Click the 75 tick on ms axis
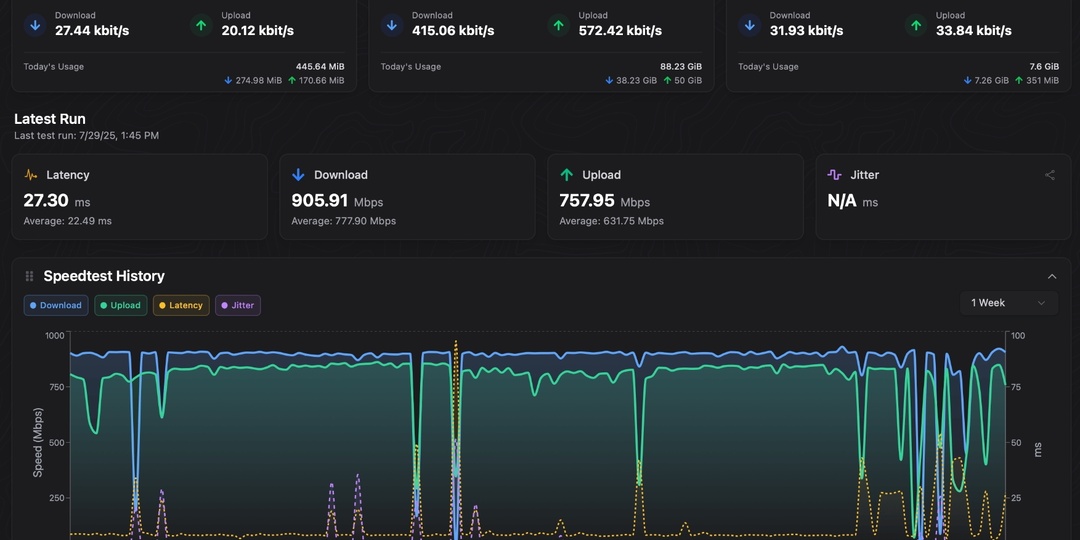 click(x=1017, y=387)
